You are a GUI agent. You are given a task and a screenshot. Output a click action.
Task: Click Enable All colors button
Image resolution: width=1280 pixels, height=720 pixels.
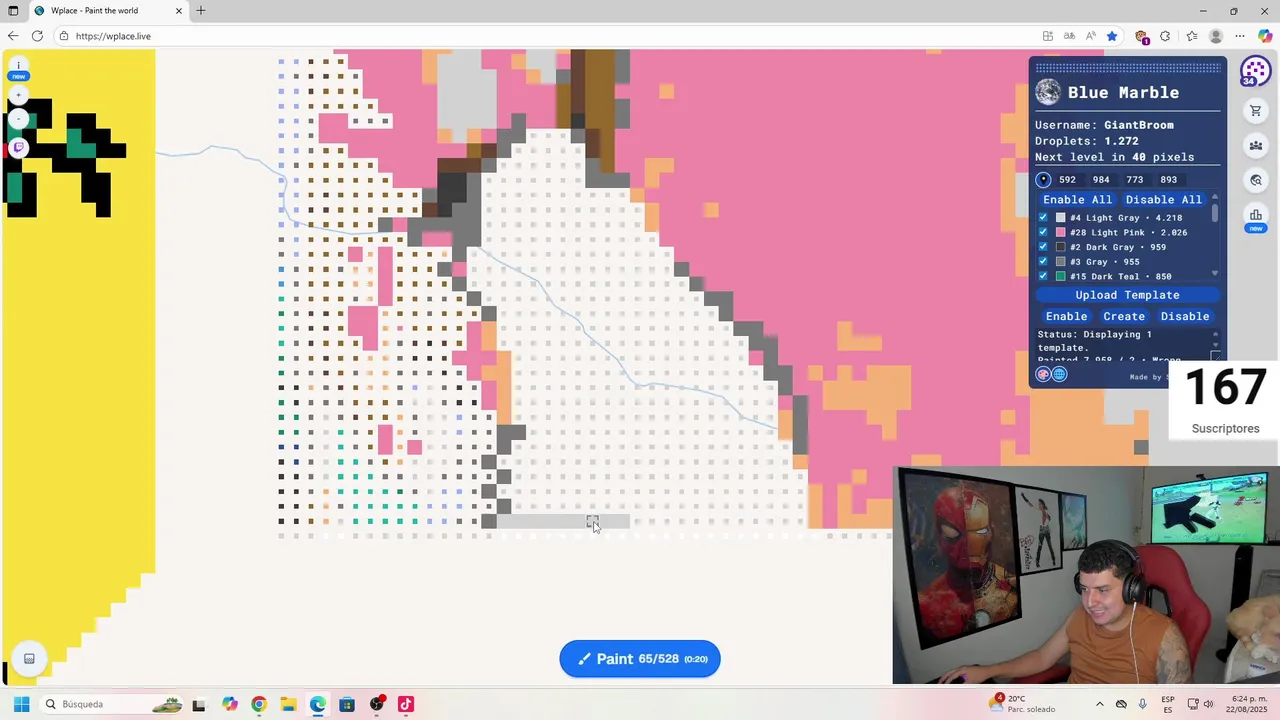(1077, 200)
